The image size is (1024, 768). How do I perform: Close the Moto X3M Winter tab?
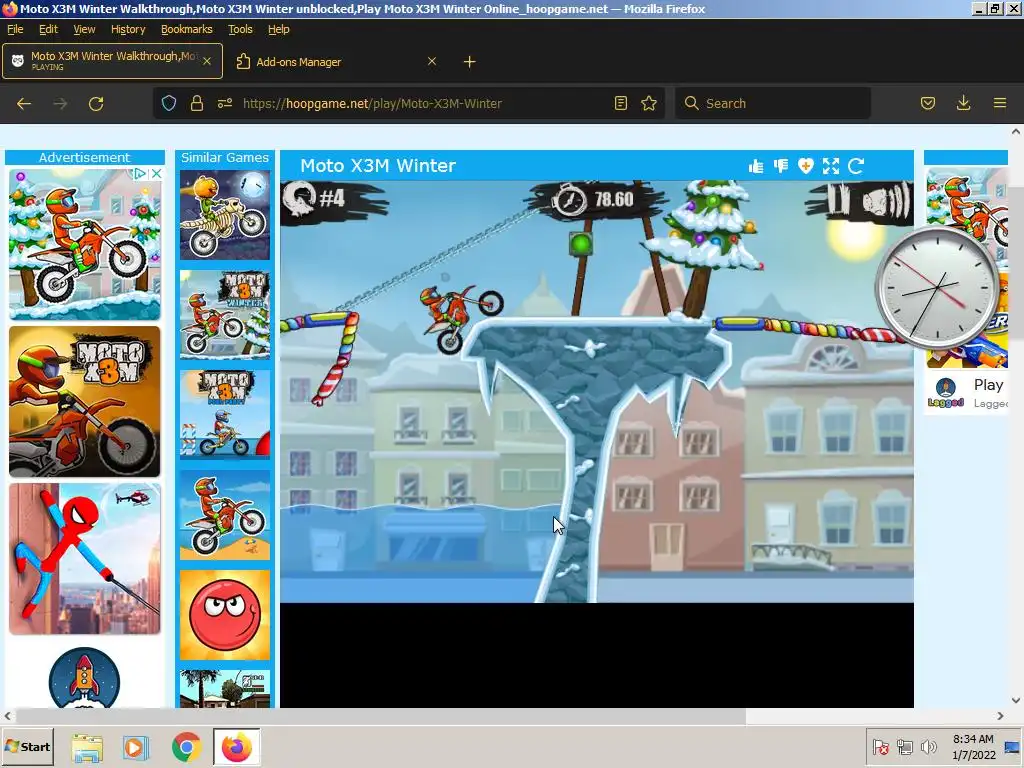click(x=207, y=61)
